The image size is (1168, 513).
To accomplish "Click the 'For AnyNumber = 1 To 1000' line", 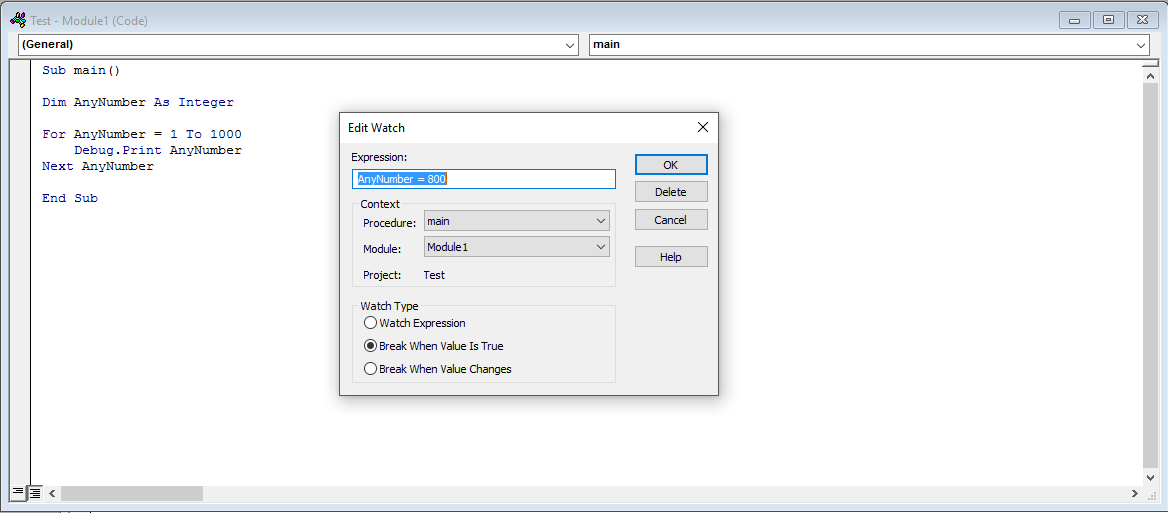I will click(142, 135).
